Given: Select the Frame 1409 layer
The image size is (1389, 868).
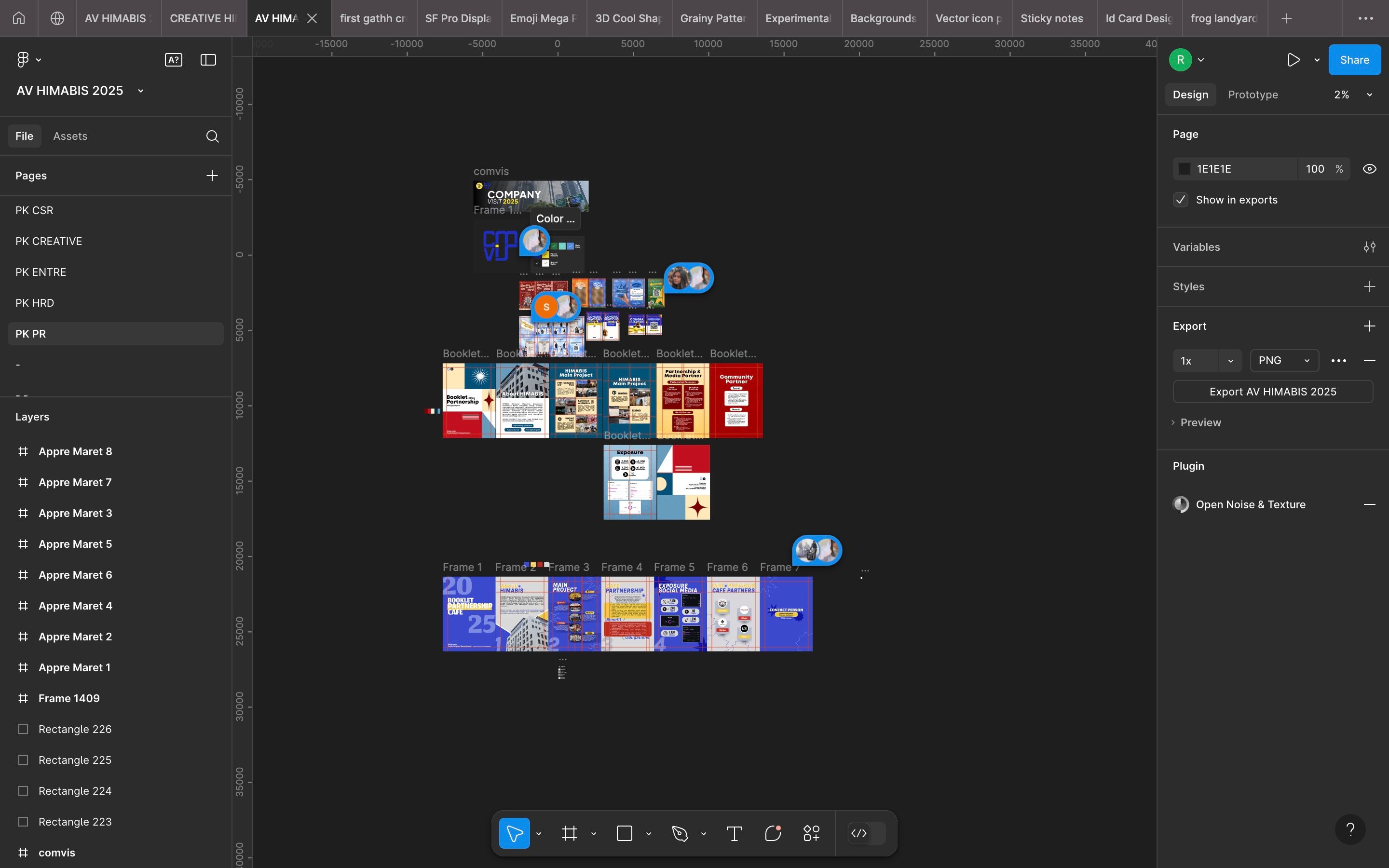Looking at the screenshot, I should point(115,698).
